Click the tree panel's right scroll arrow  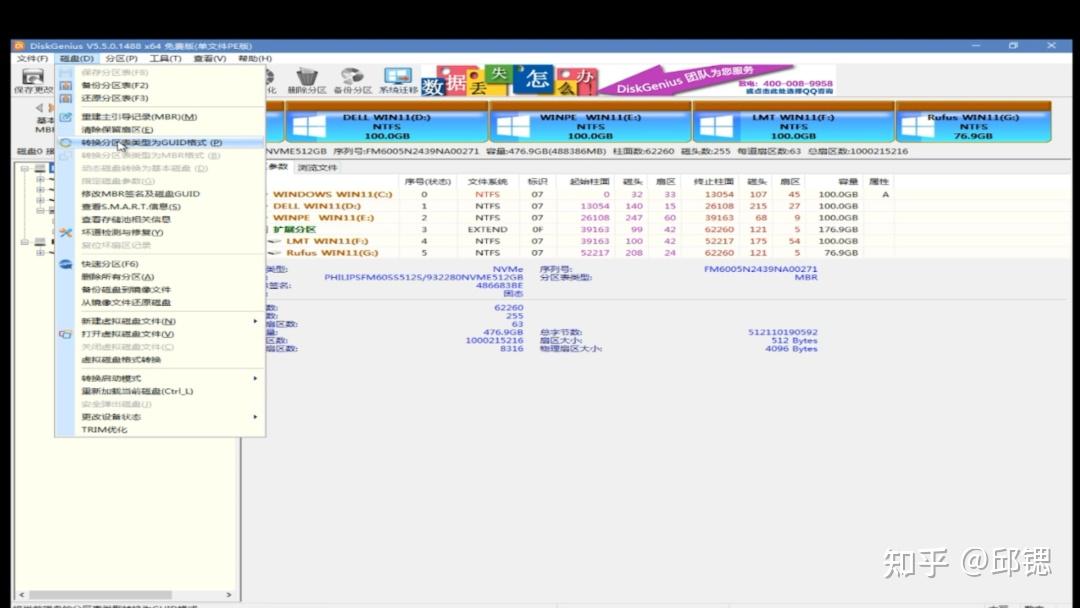click(x=229, y=594)
